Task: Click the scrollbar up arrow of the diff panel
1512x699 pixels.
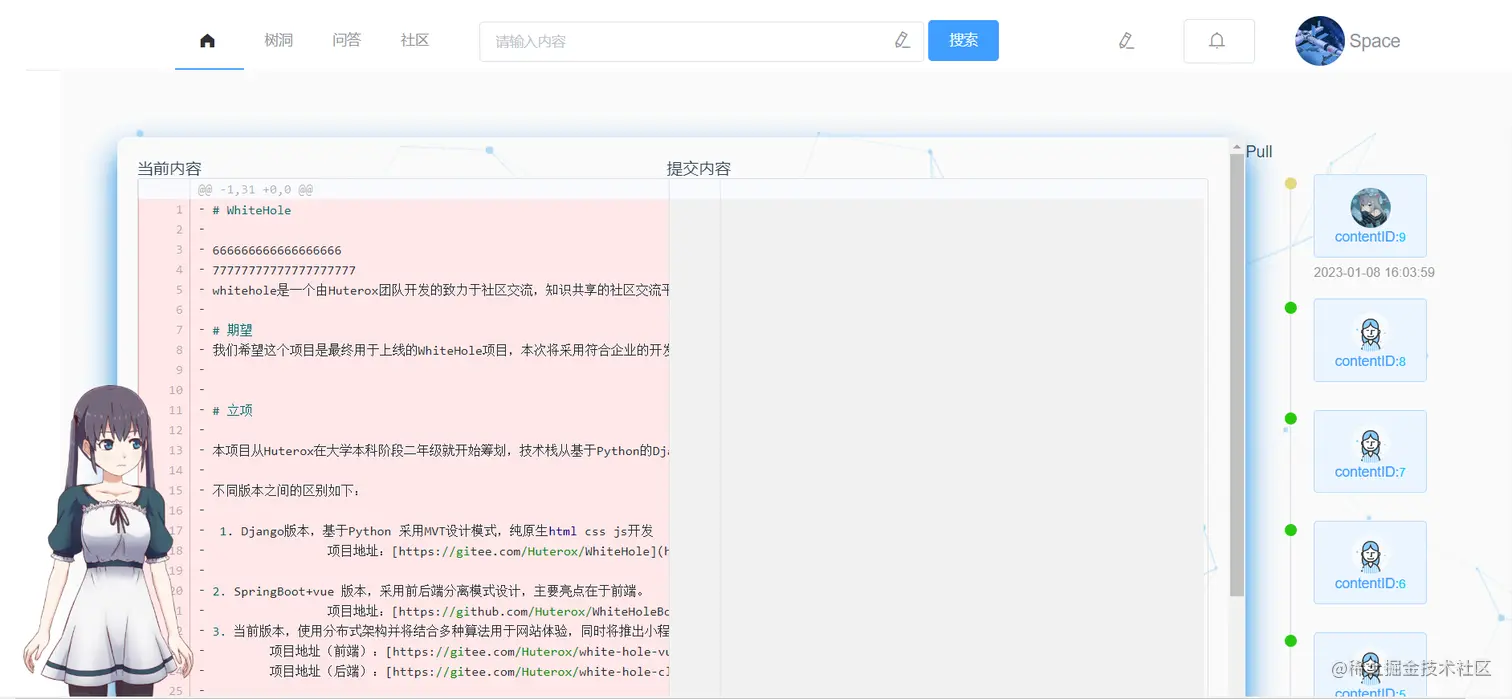Action: click(1235, 145)
